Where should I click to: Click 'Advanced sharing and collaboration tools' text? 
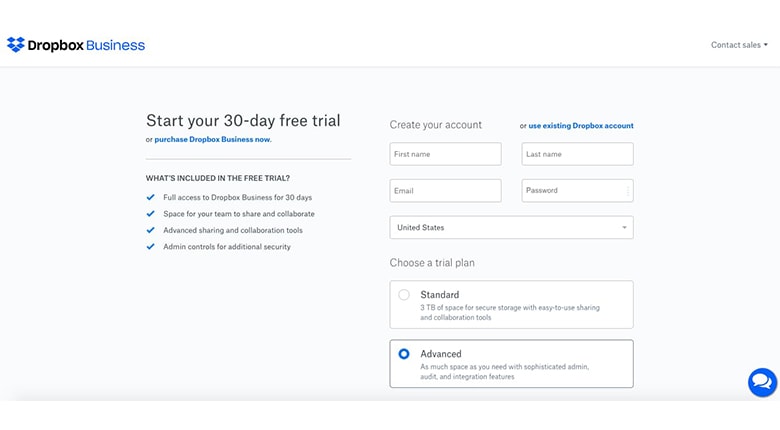(233, 230)
